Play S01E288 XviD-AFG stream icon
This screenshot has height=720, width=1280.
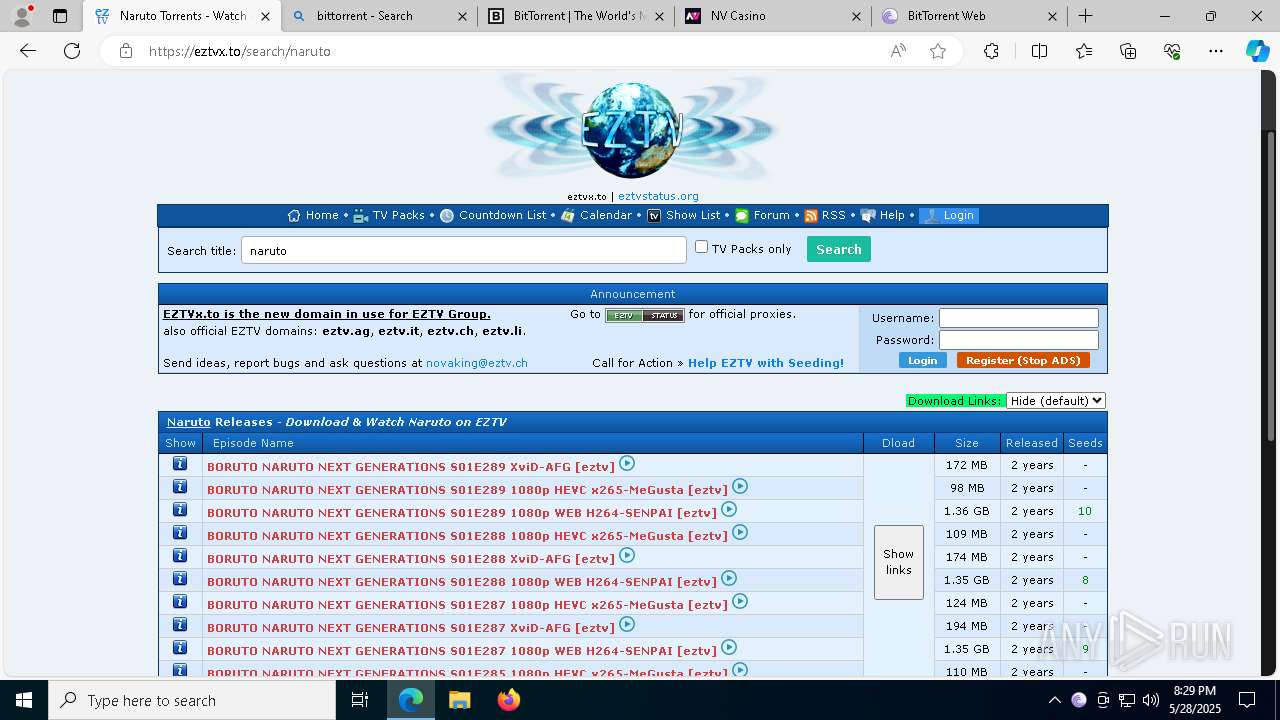pos(627,555)
